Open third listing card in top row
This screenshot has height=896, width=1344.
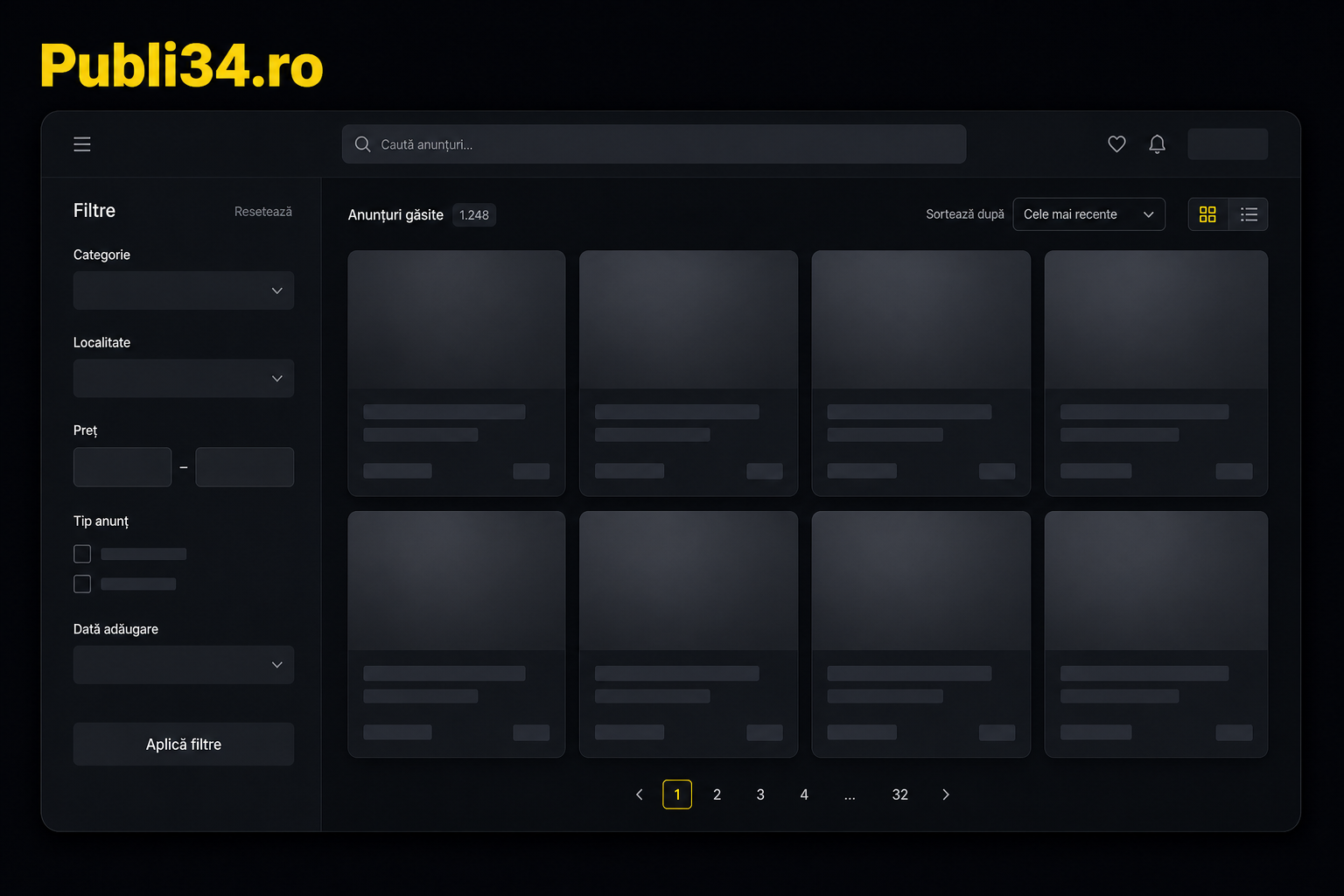tap(921, 374)
